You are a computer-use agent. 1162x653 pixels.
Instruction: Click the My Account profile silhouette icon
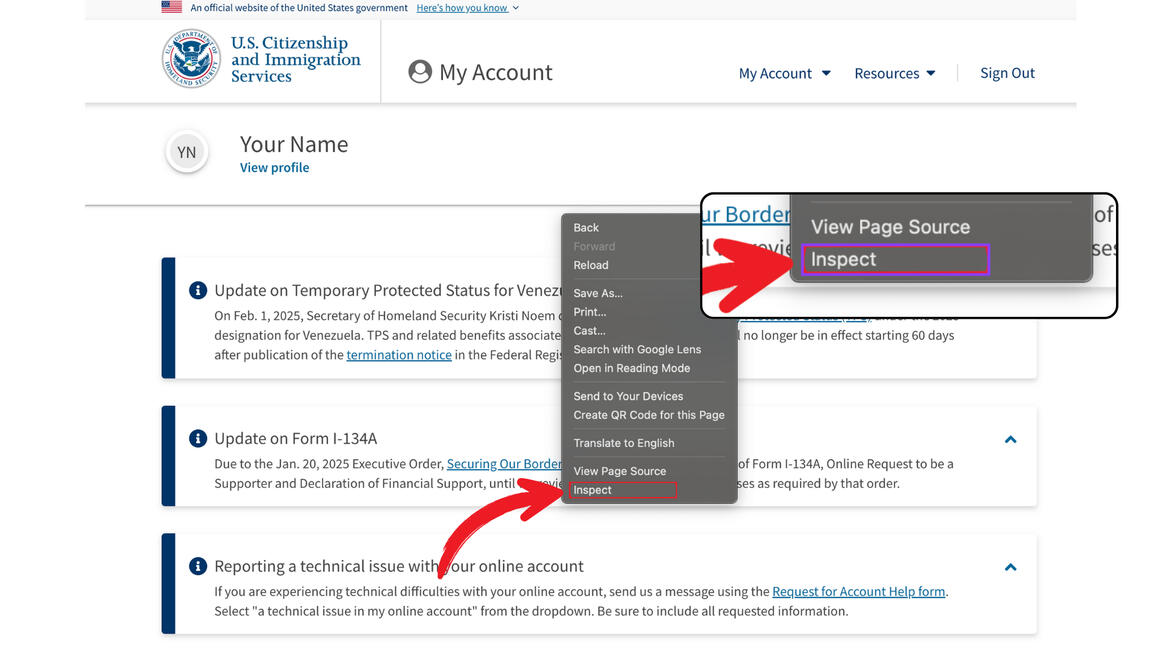pyautogui.click(x=420, y=72)
